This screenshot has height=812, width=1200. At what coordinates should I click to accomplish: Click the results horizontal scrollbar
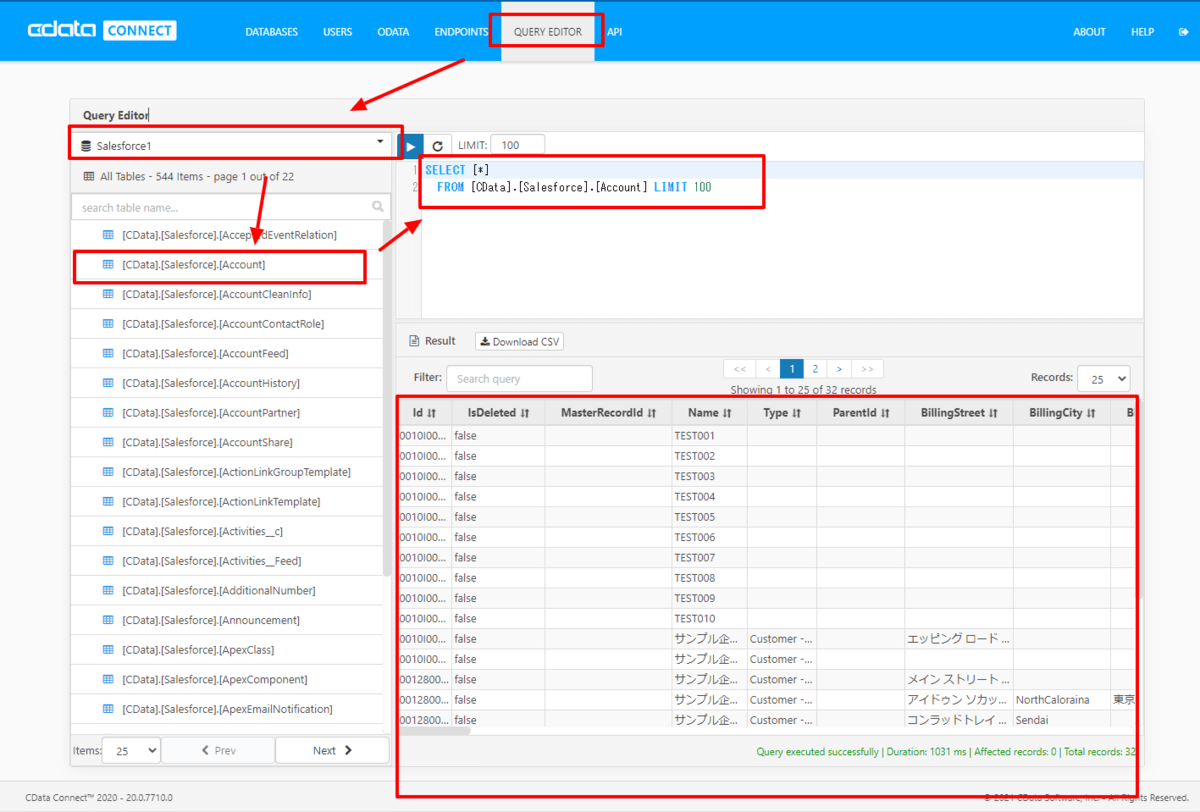pos(434,731)
